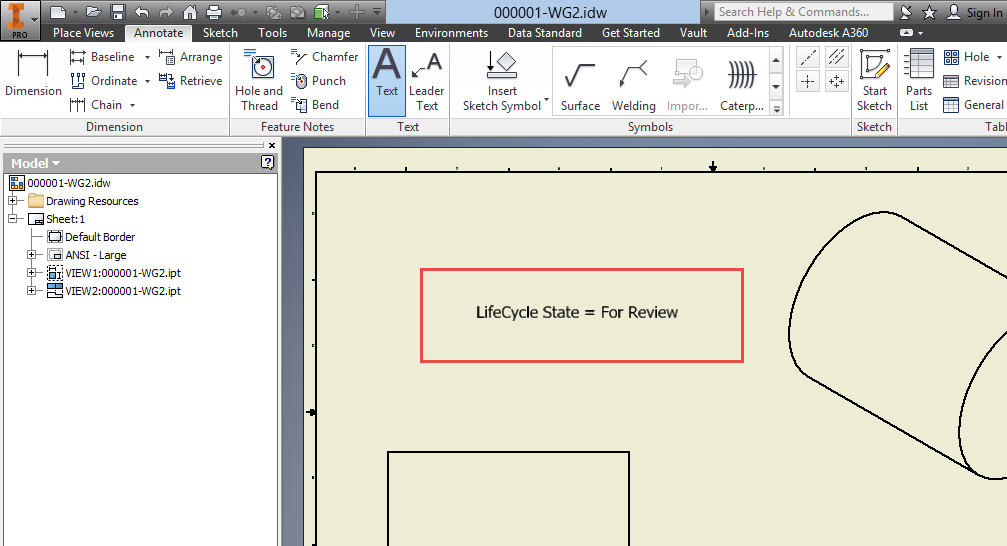
Task: Switch to the Tools tab
Action: click(x=272, y=33)
